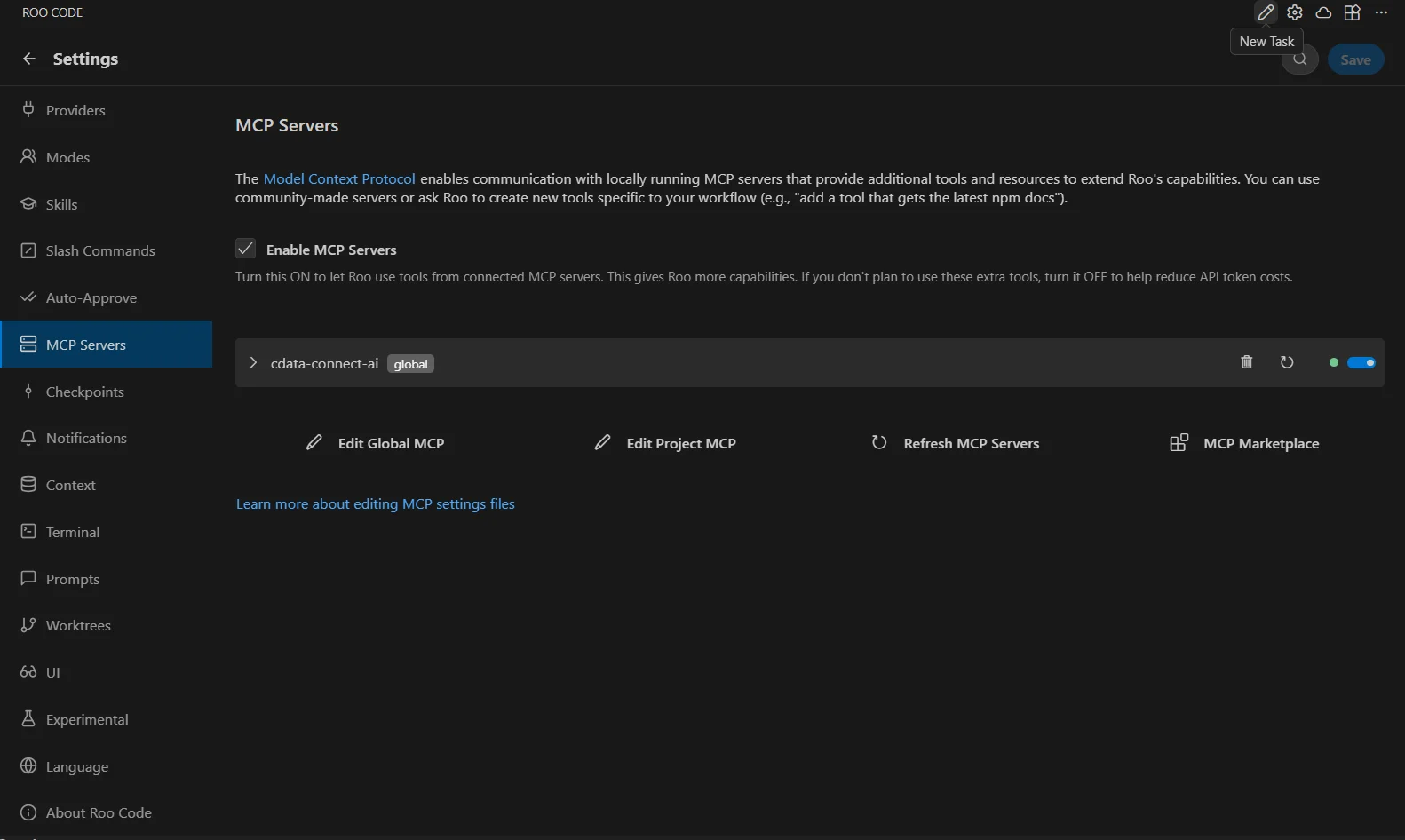Switch to the Auto-Approve settings section
Image resolution: width=1405 pixels, height=840 pixels.
pos(91,297)
